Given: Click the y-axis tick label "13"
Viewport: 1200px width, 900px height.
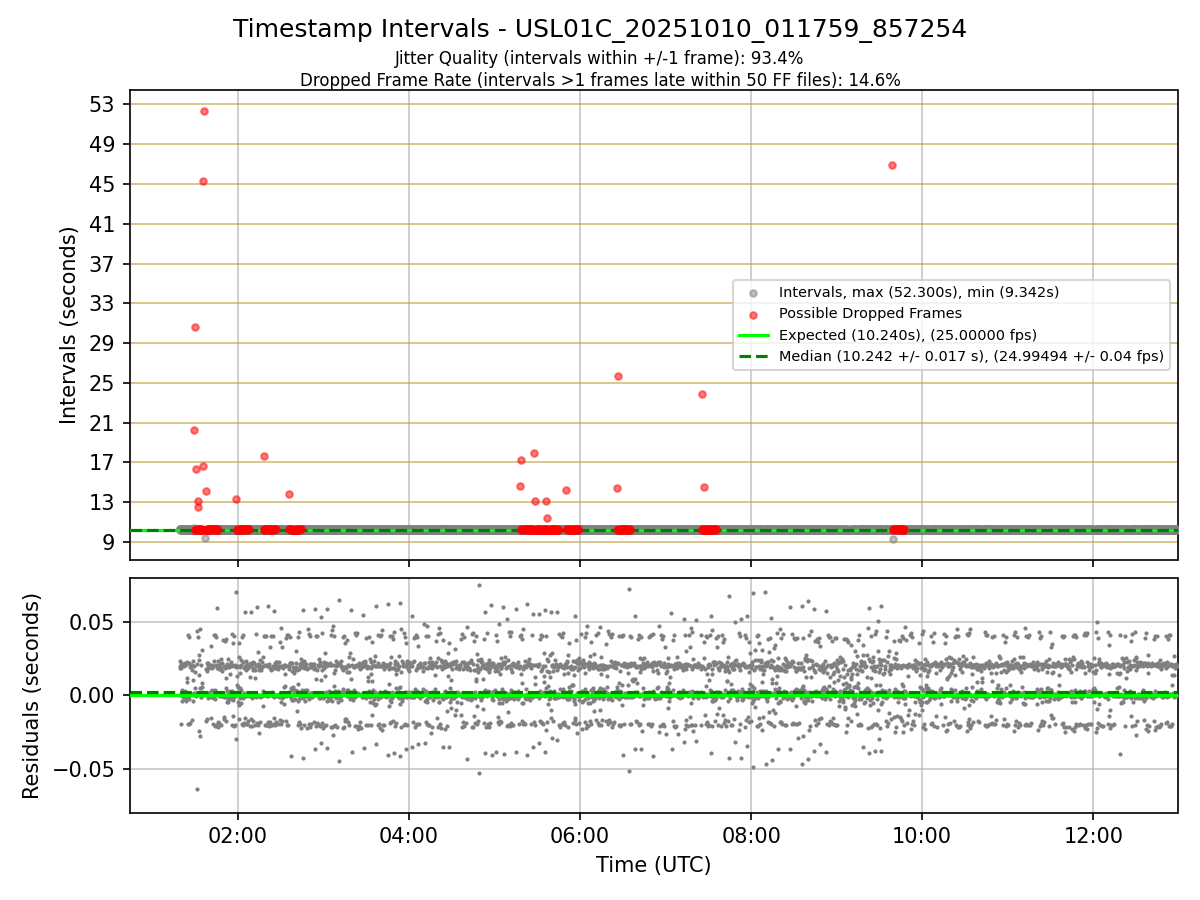Looking at the screenshot, I should [104, 503].
